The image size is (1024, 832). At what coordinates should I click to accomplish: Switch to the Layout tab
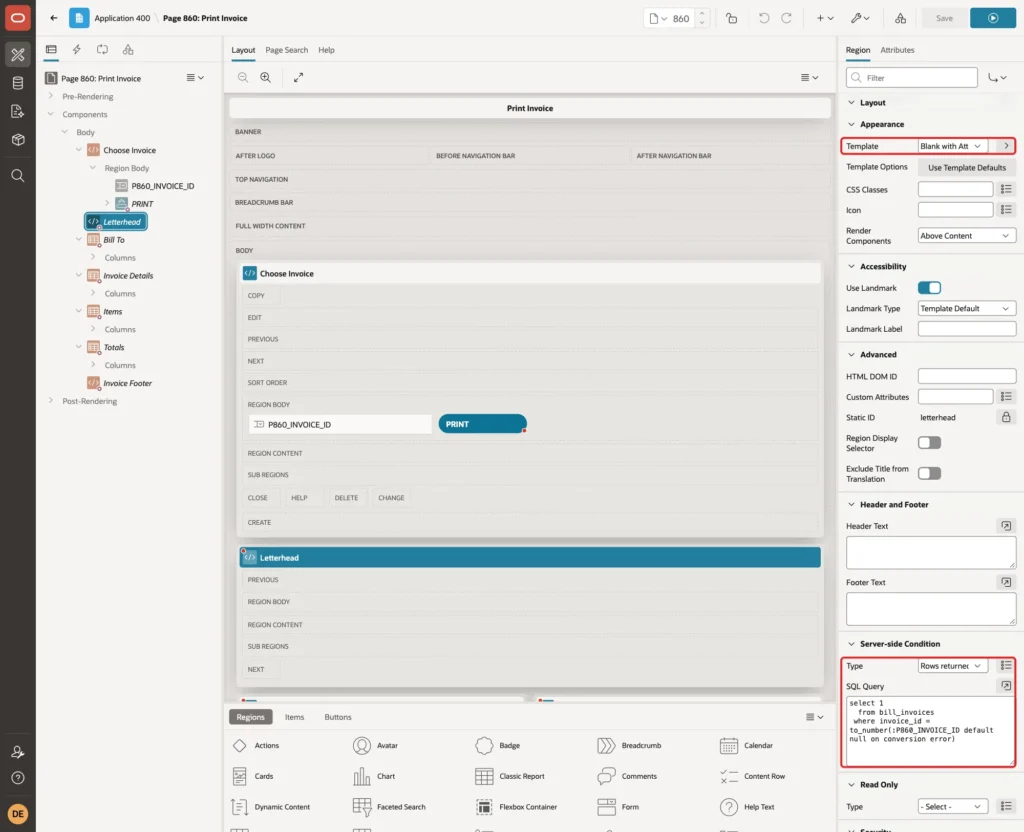point(243,50)
